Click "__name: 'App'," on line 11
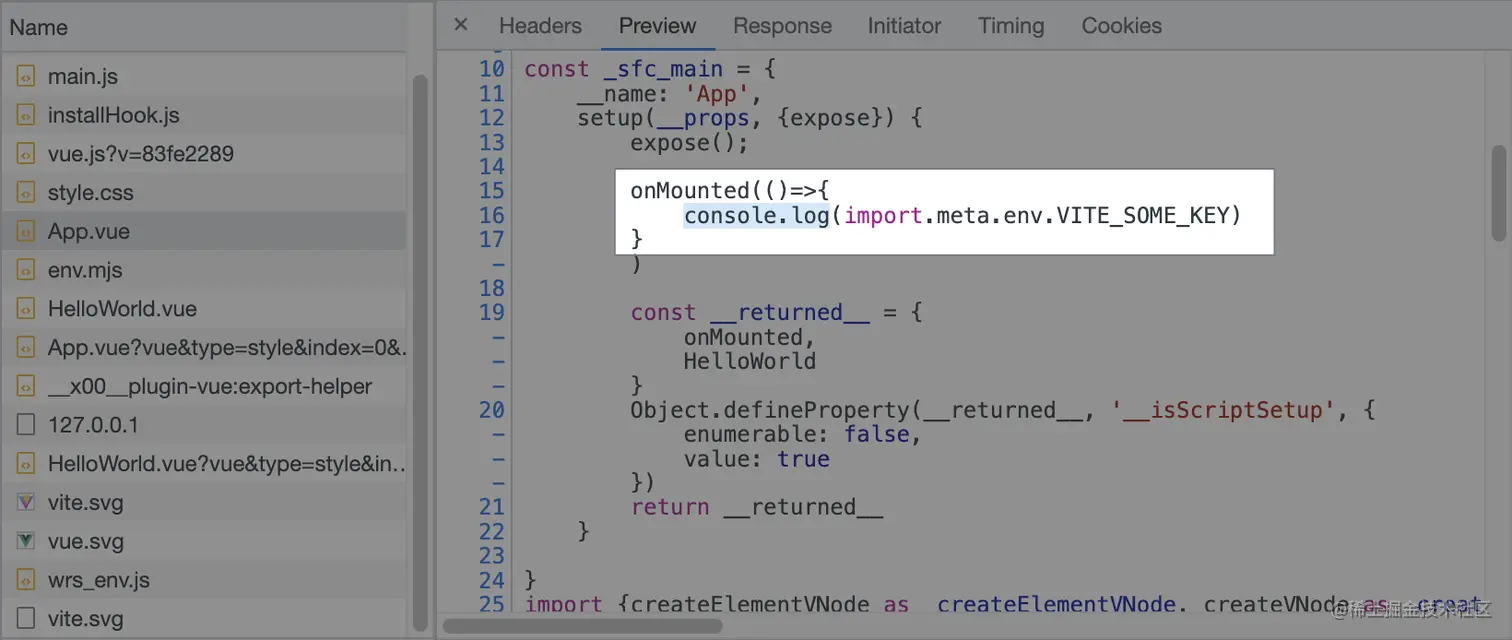 point(670,95)
